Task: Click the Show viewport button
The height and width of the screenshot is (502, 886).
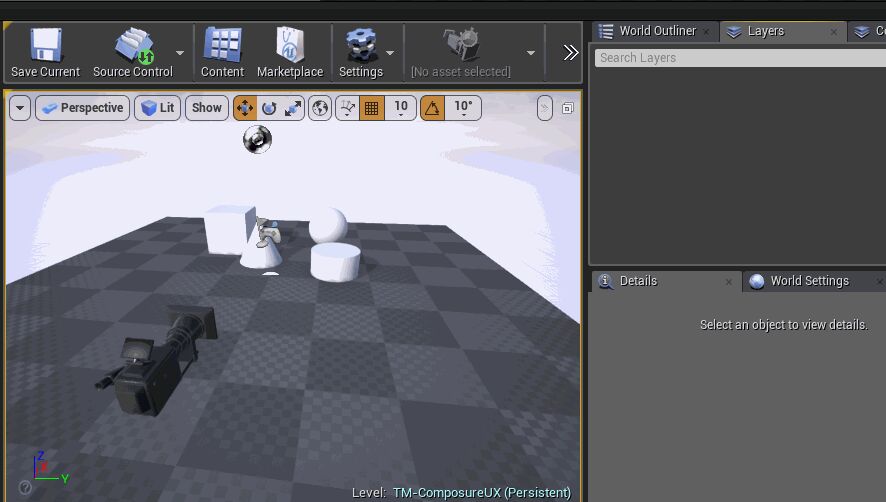Action: (207, 108)
